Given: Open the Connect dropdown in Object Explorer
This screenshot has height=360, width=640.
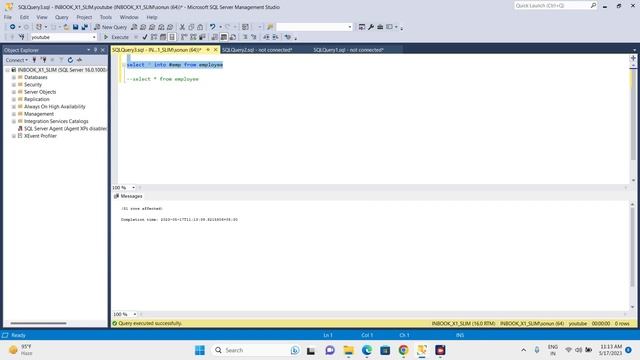Looking at the screenshot, I should [x=17, y=60].
